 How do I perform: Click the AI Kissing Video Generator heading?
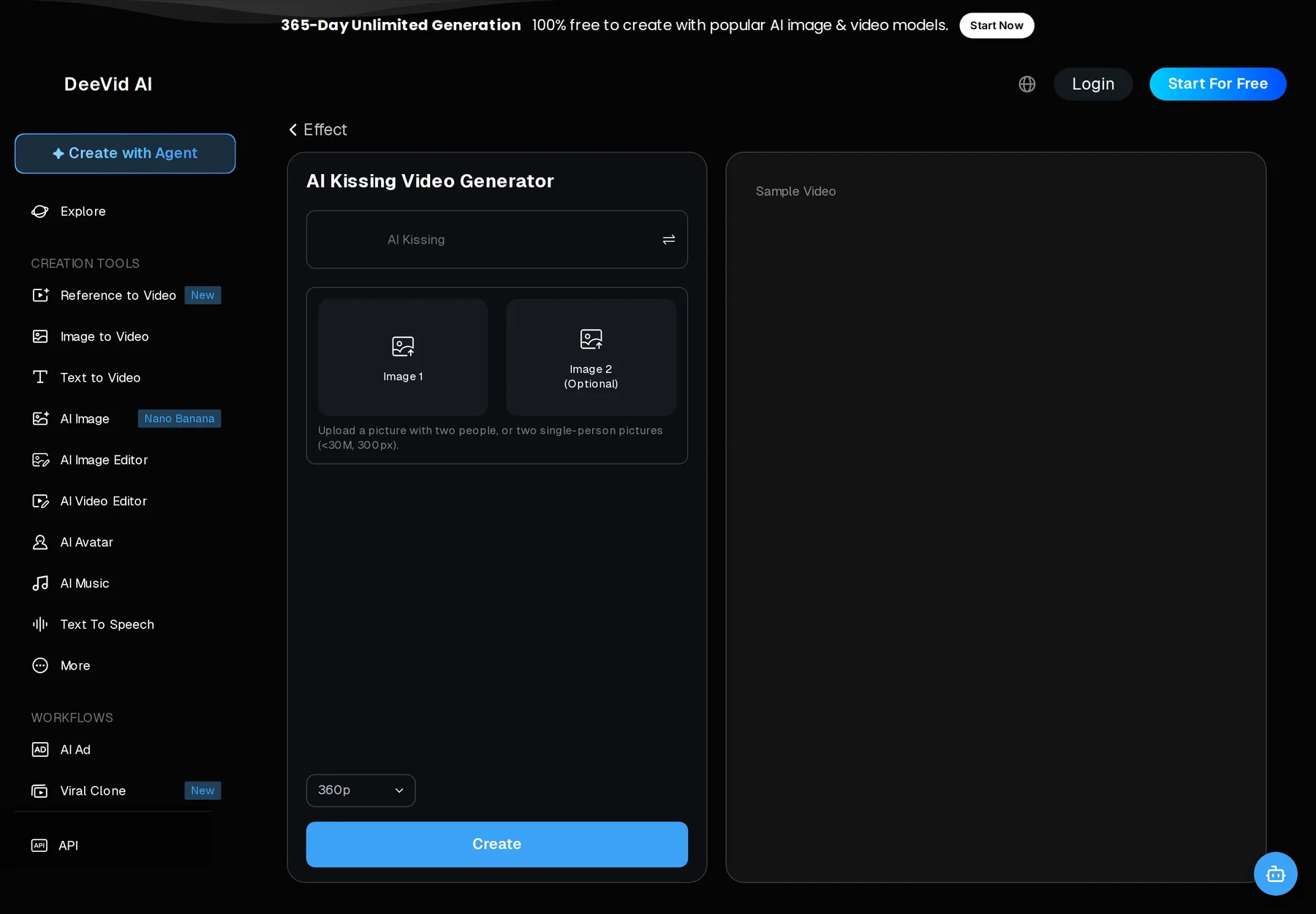click(430, 181)
